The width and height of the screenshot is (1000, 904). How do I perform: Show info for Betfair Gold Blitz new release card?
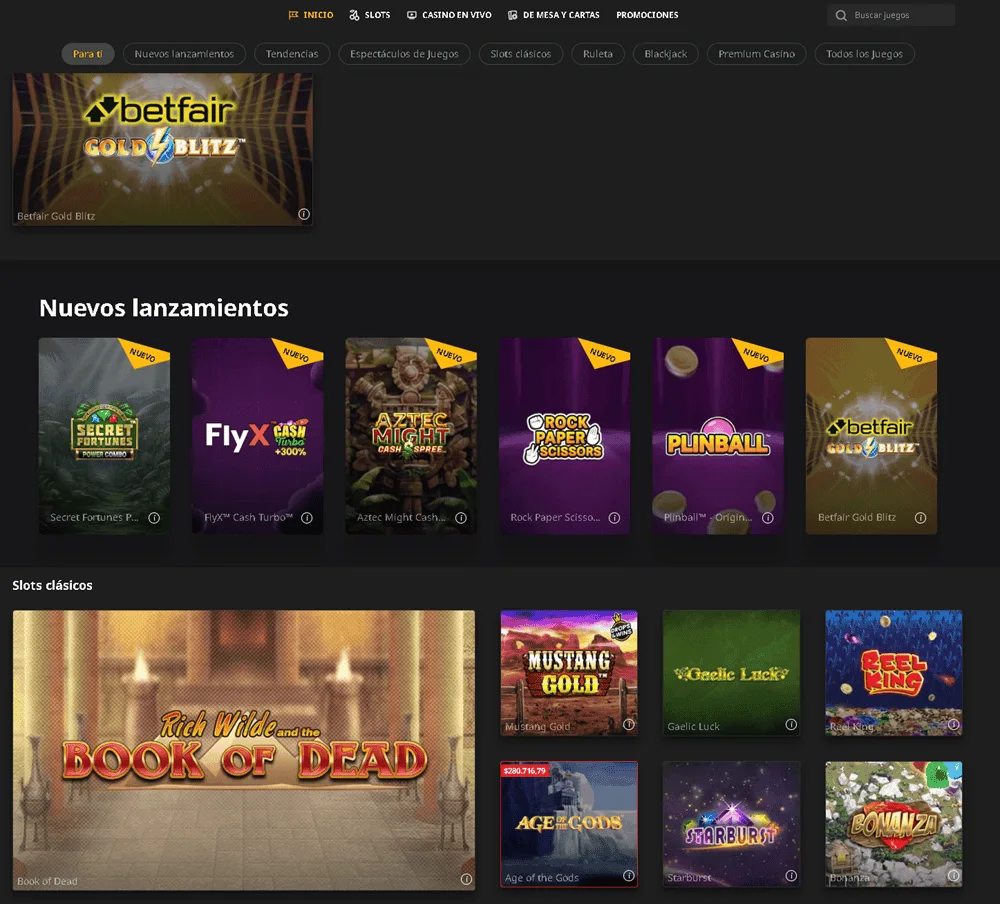[x=920, y=518]
